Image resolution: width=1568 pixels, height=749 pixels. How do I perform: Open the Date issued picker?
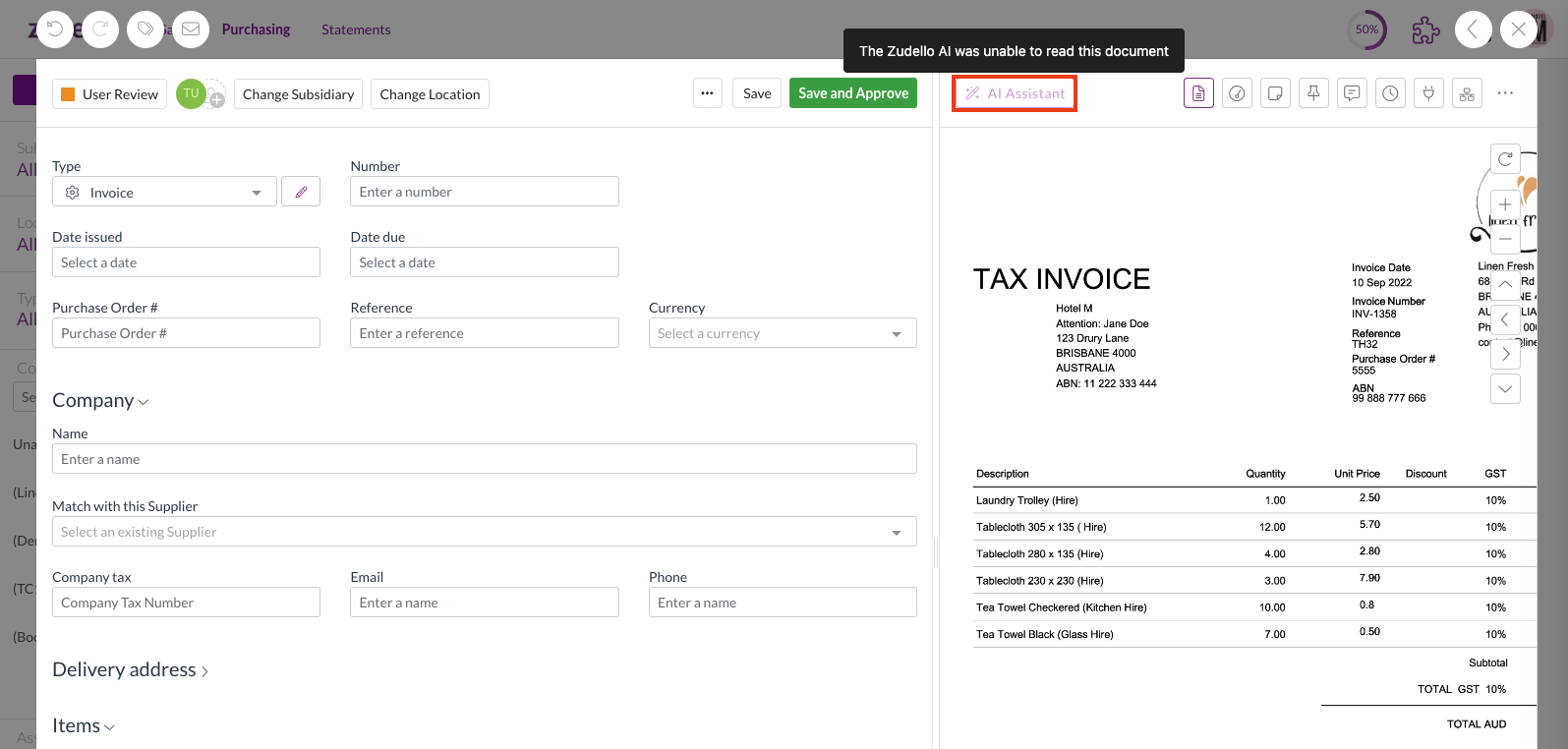tap(186, 262)
